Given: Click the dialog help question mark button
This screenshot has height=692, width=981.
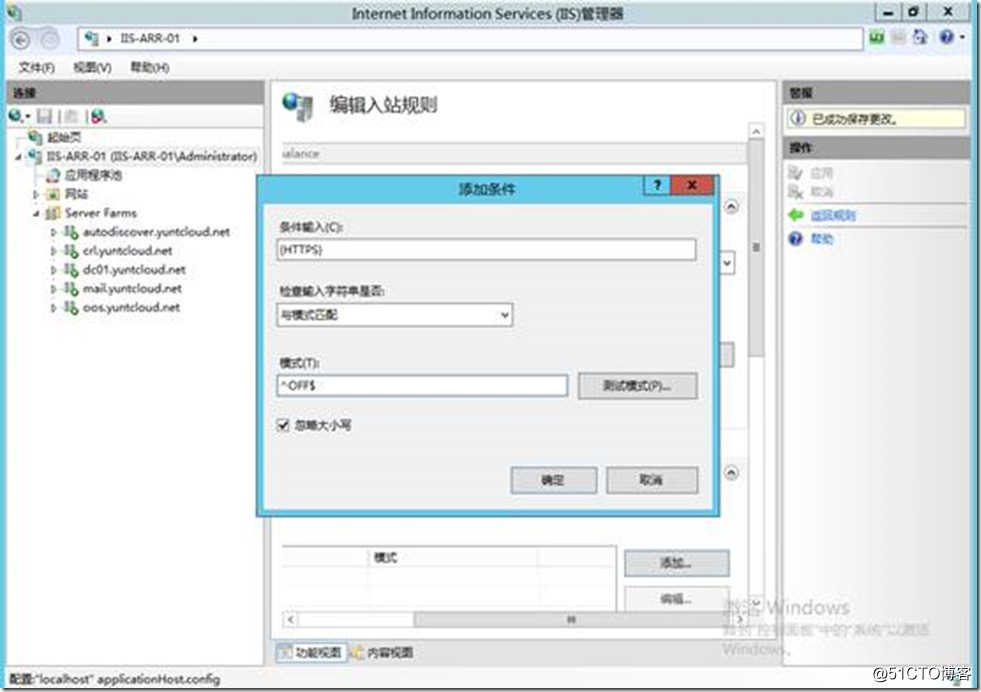Looking at the screenshot, I should [656, 185].
